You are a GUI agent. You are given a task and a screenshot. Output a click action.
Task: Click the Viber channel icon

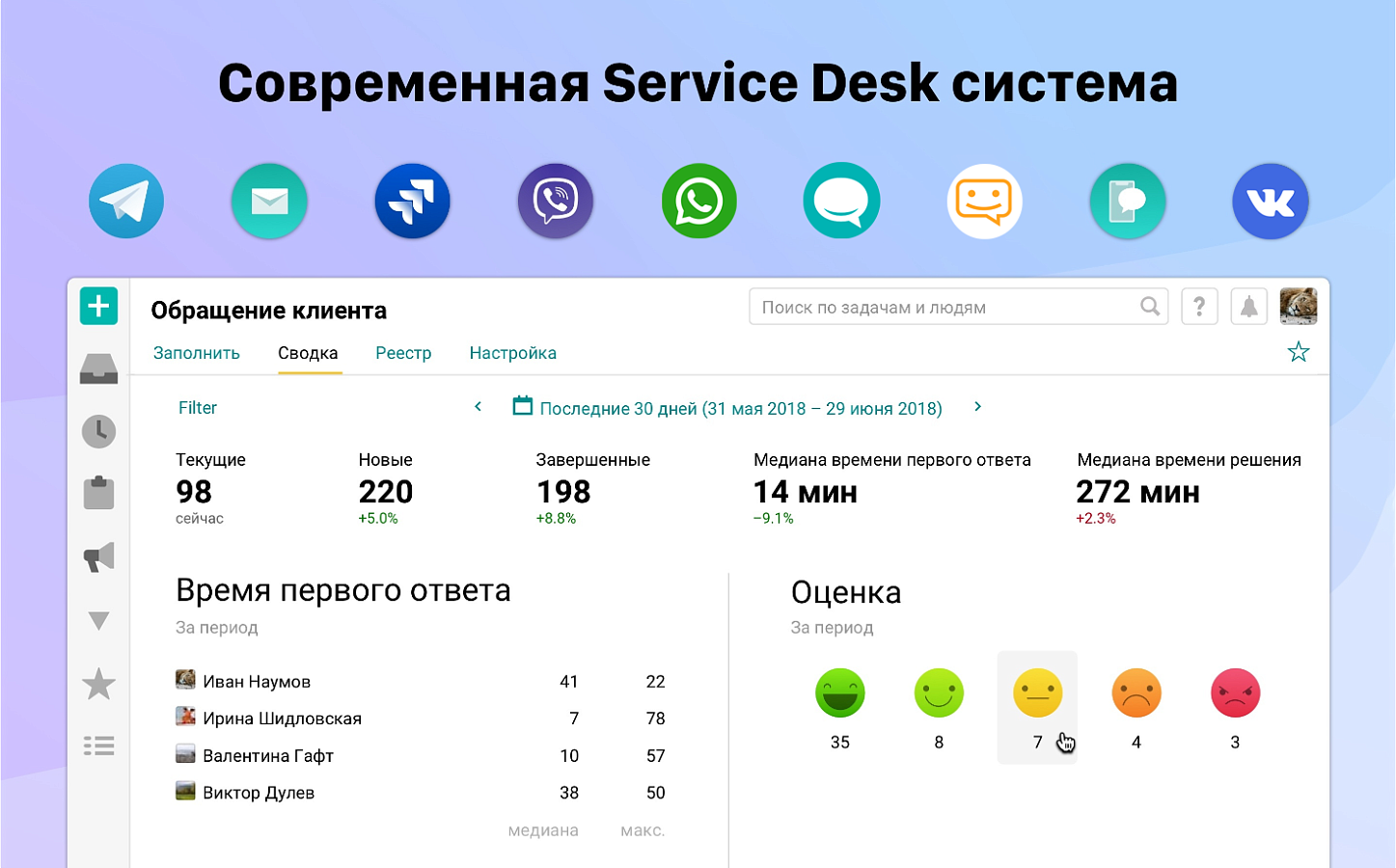(556, 202)
